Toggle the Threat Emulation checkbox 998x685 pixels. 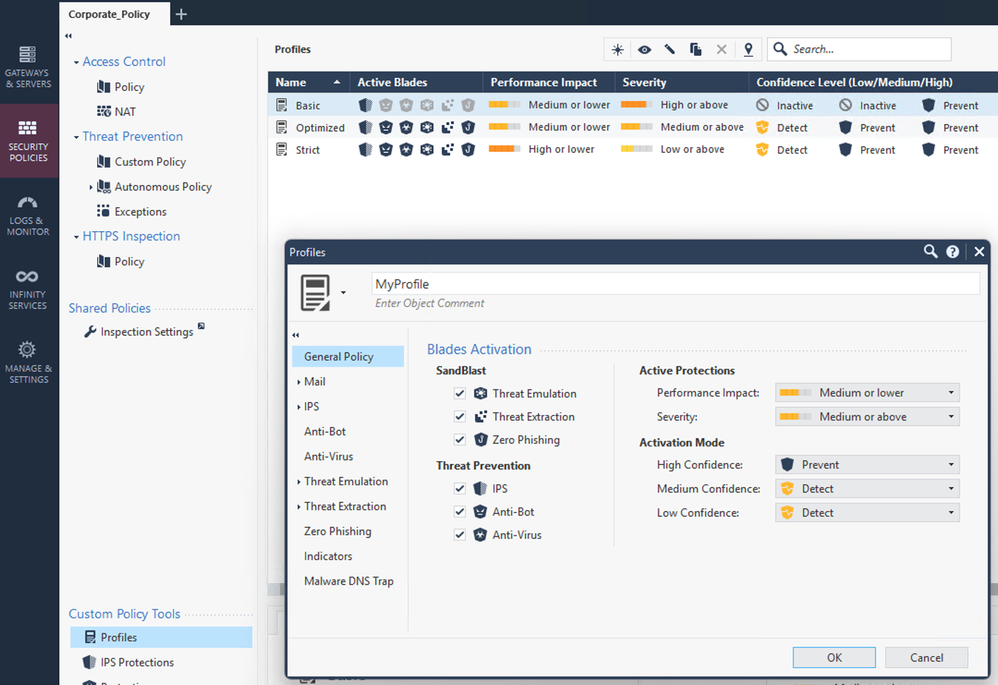460,393
